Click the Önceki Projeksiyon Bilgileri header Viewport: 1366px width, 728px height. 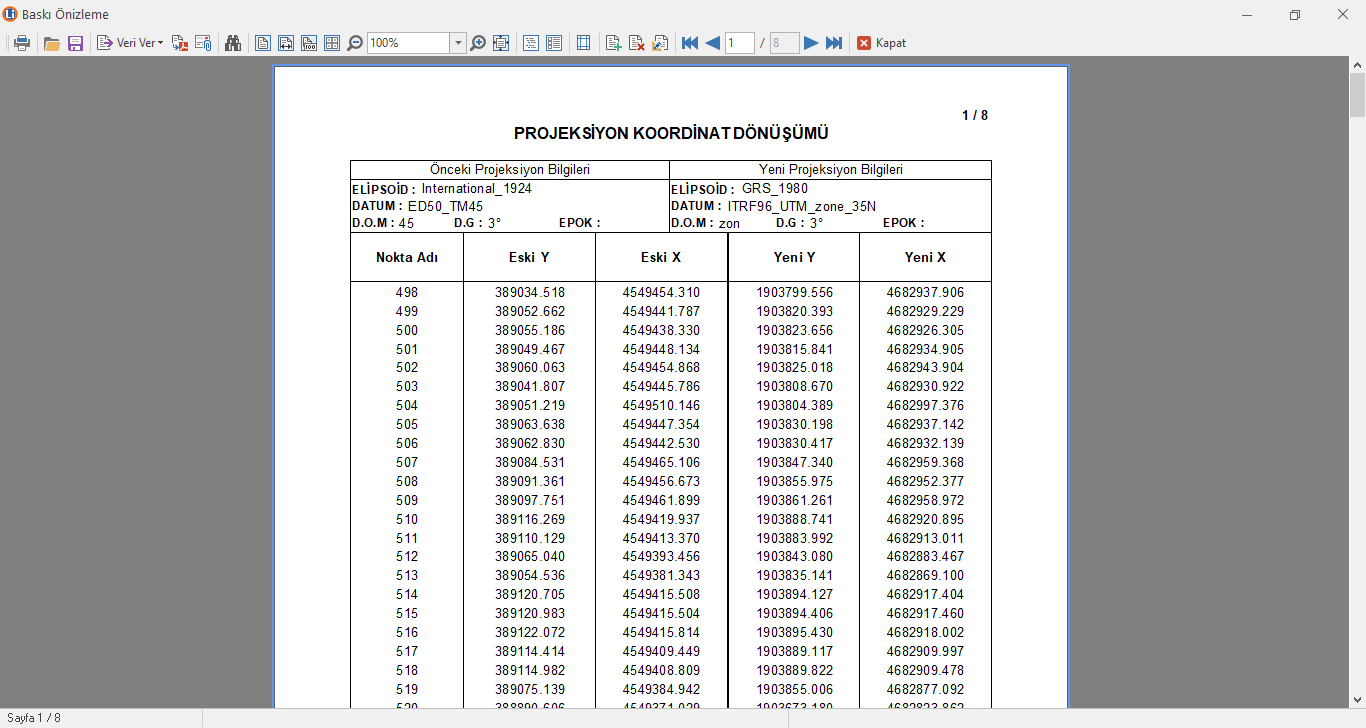[x=510, y=170]
